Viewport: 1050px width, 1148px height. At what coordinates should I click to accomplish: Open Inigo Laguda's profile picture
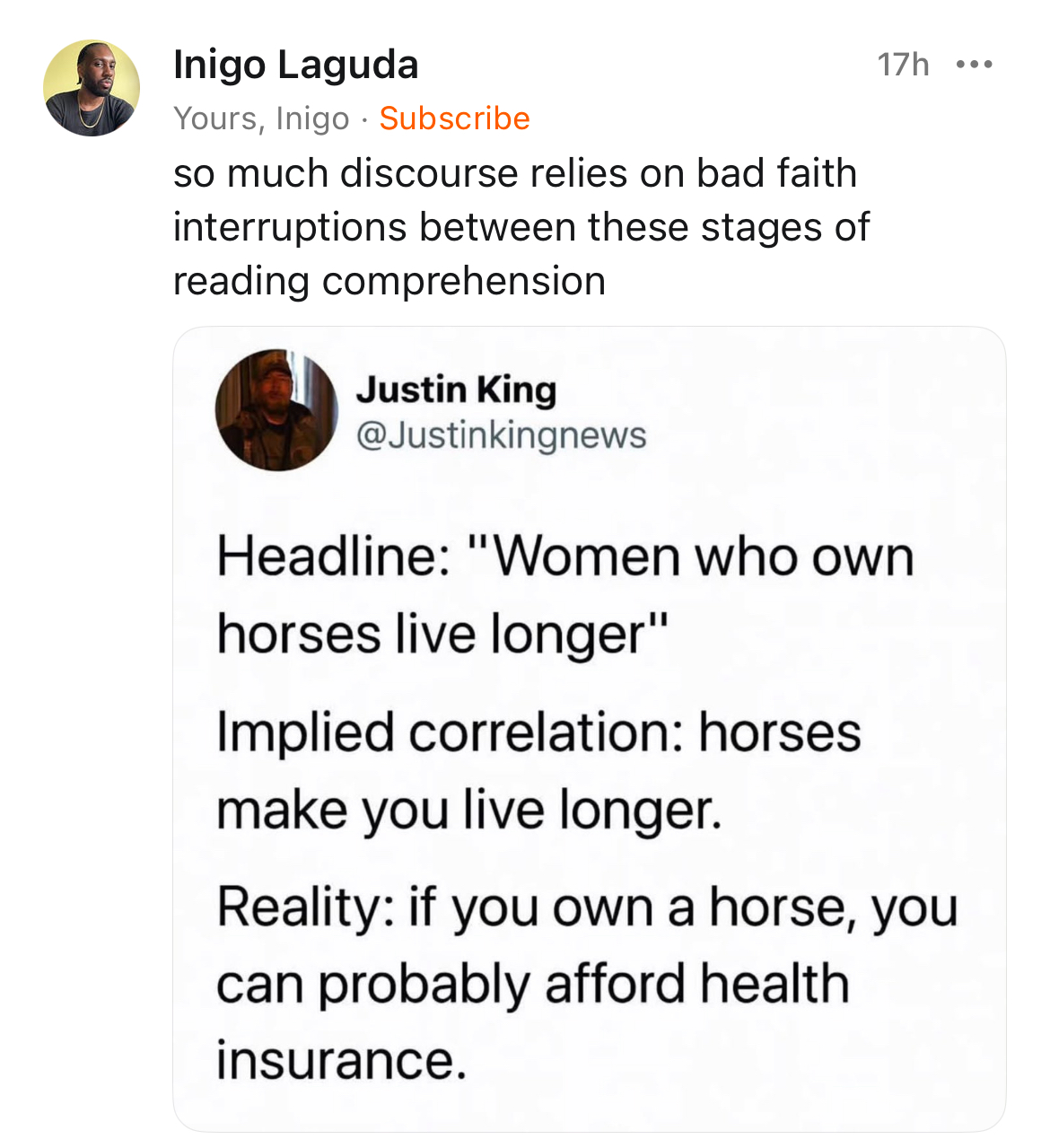click(92, 88)
